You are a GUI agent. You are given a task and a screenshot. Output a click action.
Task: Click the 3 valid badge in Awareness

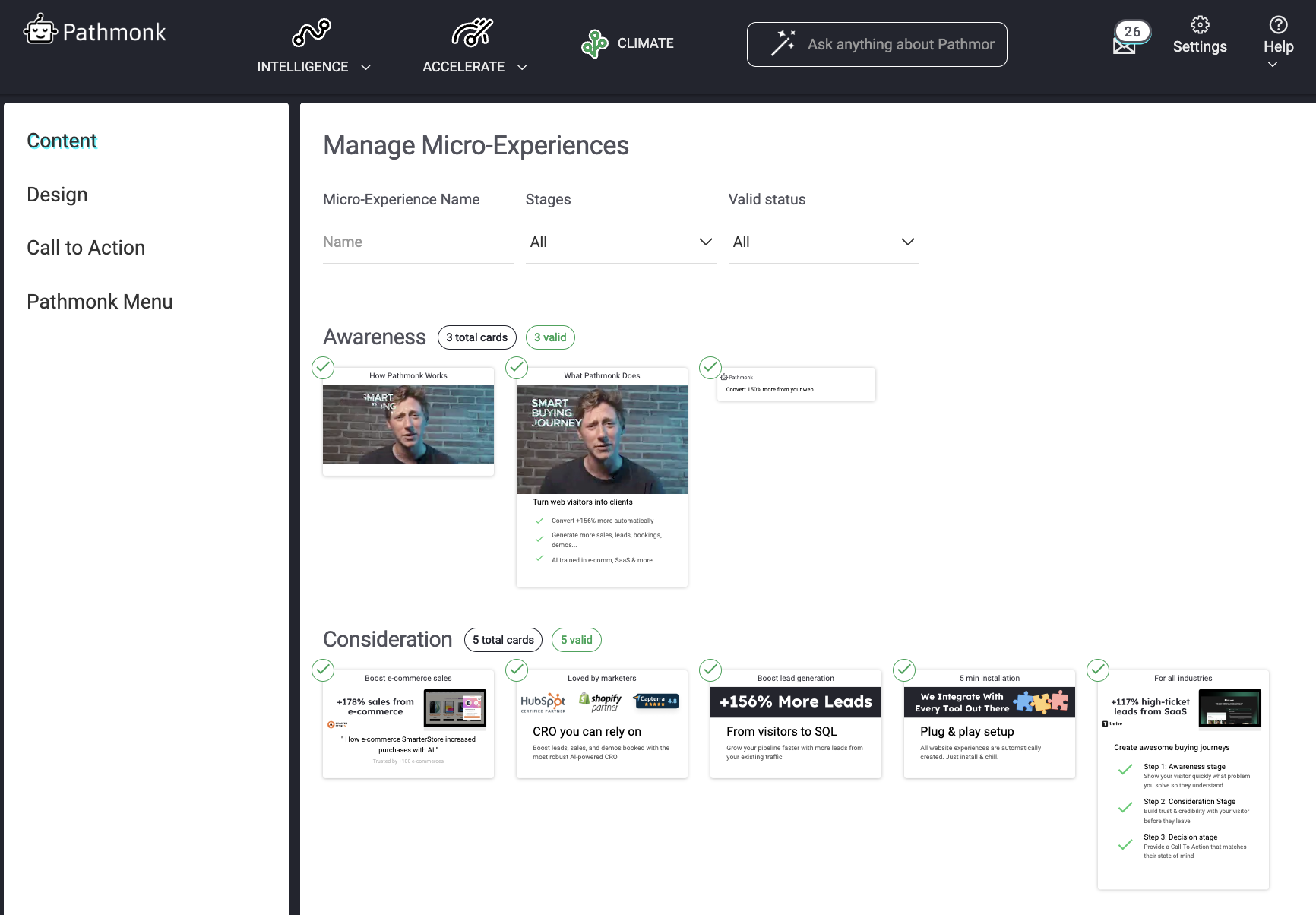550,337
